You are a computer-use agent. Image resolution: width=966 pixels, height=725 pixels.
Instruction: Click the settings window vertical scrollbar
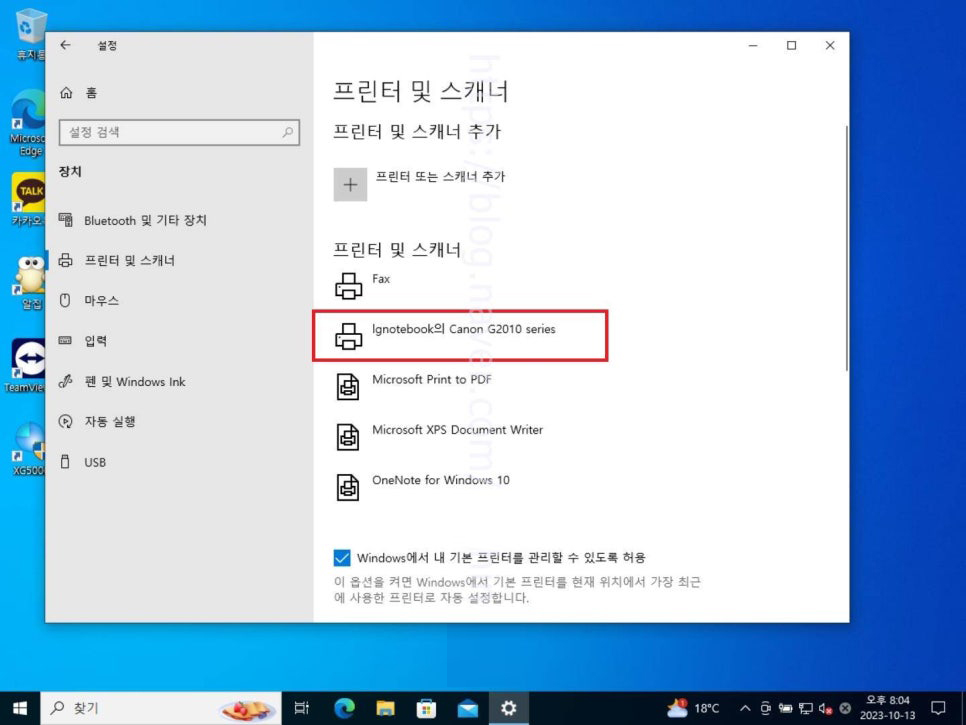coord(846,248)
